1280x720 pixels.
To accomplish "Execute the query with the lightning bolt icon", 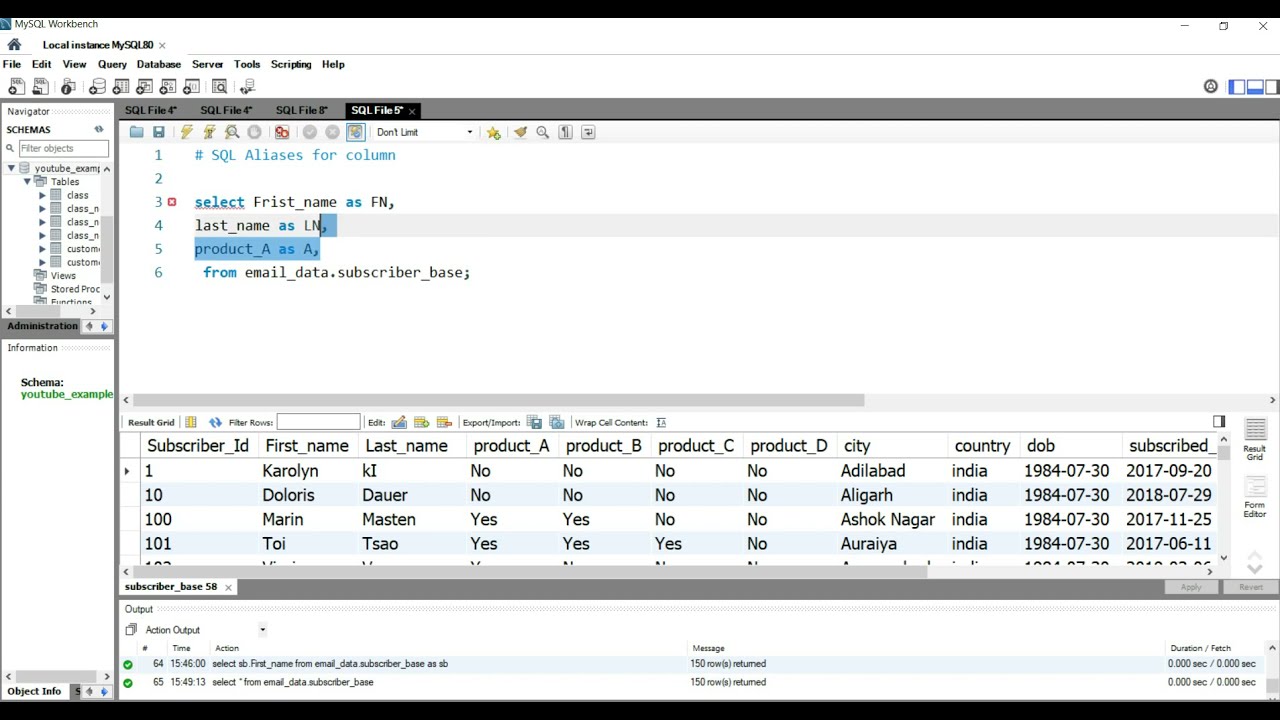I will [x=186, y=132].
